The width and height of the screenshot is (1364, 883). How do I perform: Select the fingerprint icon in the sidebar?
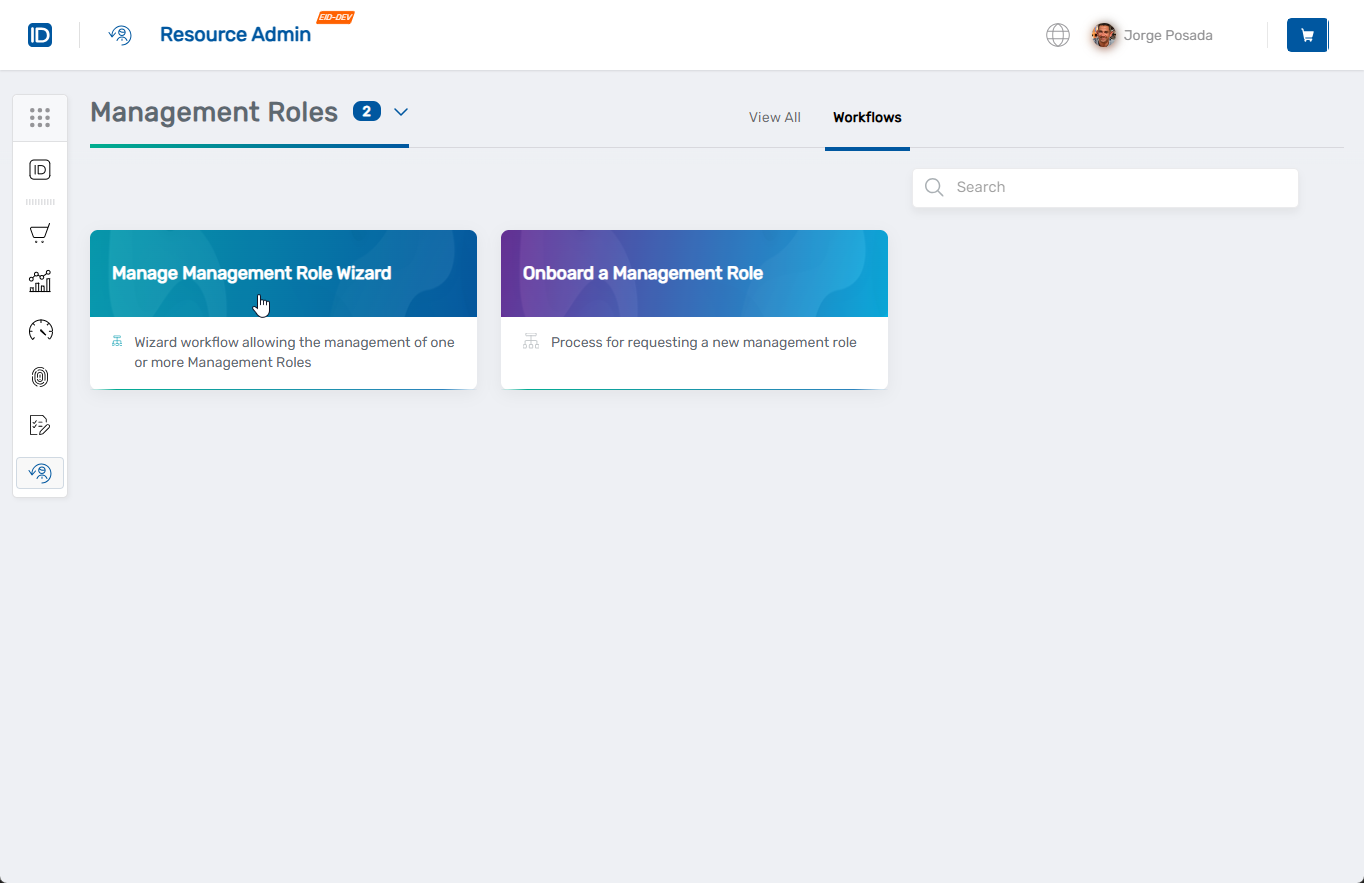point(40,377)
